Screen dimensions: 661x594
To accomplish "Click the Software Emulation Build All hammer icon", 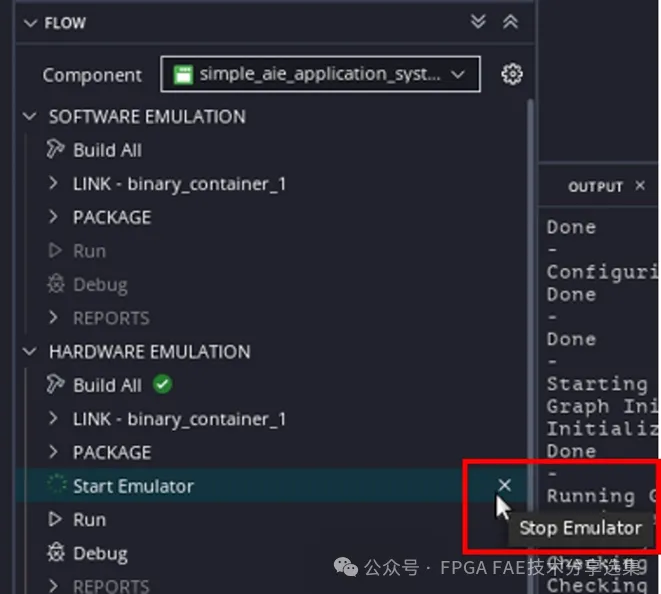I will click(x=56, y=150).
